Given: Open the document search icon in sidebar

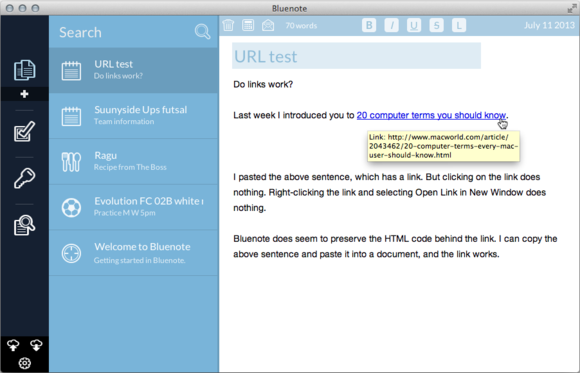Looking at the screenshot, I should [24, 225].
